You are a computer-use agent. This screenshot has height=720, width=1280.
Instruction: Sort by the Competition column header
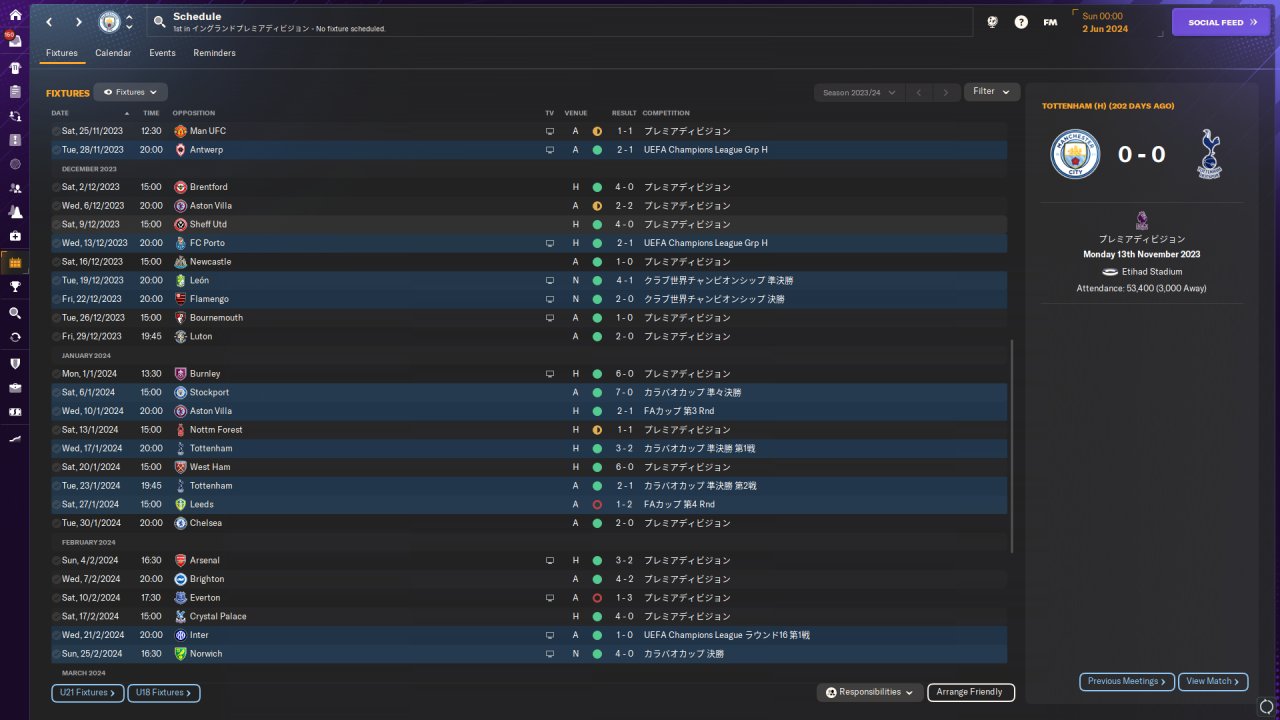click(666, 113)
